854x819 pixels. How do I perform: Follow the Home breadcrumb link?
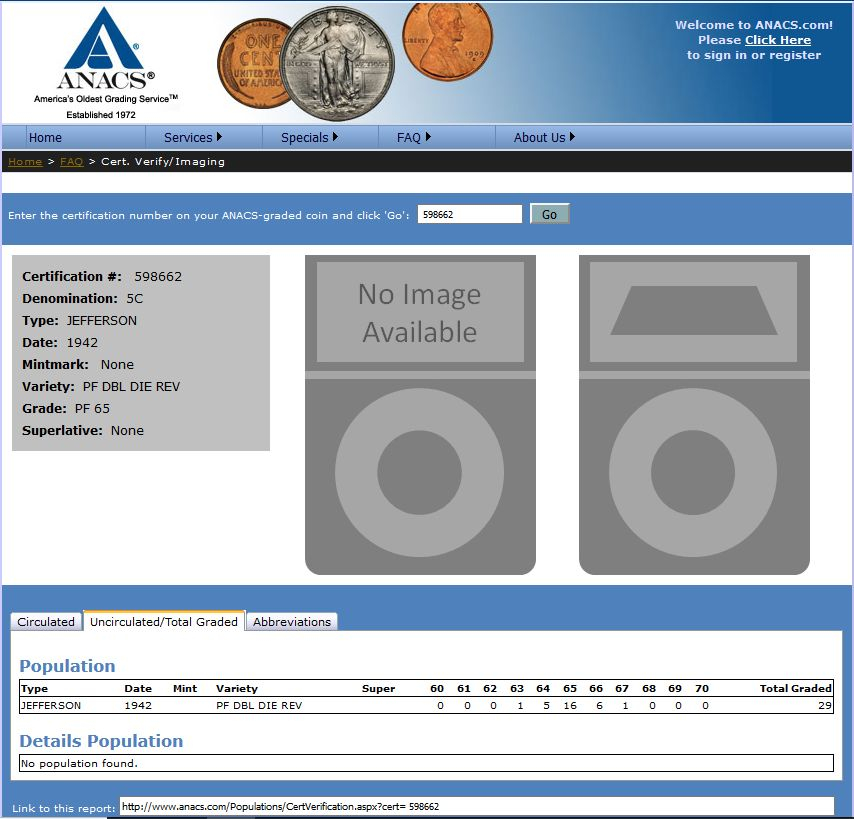pyautogui.click(x=25, y=162)
